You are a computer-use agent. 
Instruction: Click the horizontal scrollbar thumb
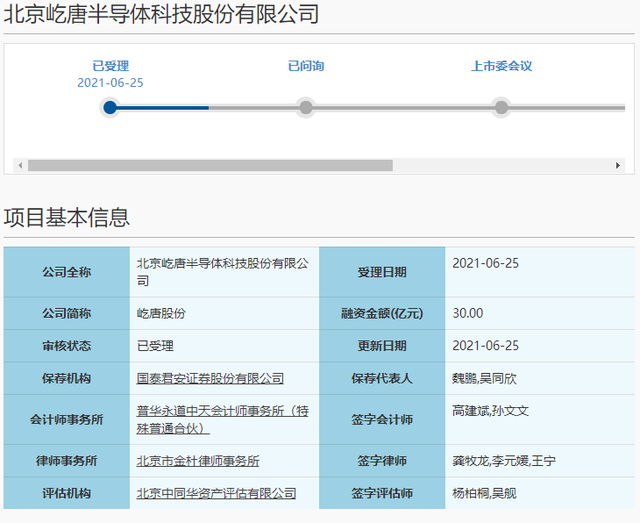point(210,165)
